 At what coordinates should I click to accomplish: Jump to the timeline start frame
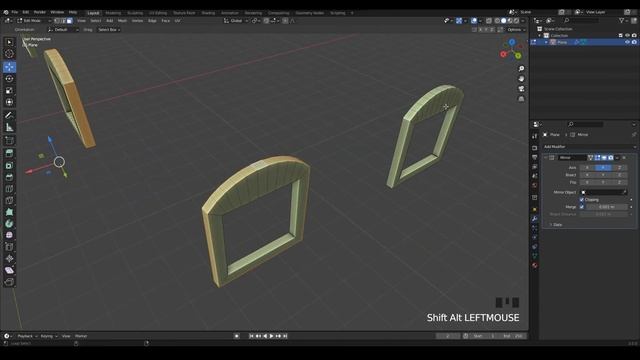click(x=251, y=336)
